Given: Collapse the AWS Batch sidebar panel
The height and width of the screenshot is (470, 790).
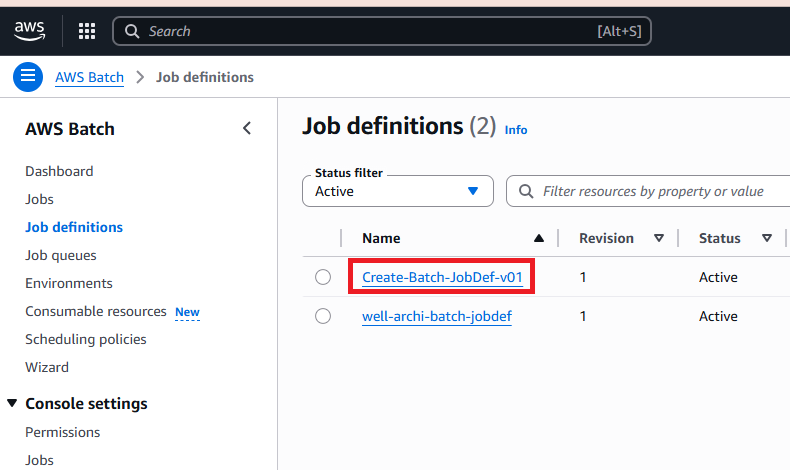Looking at the screenshot, I should click(247, 128).
